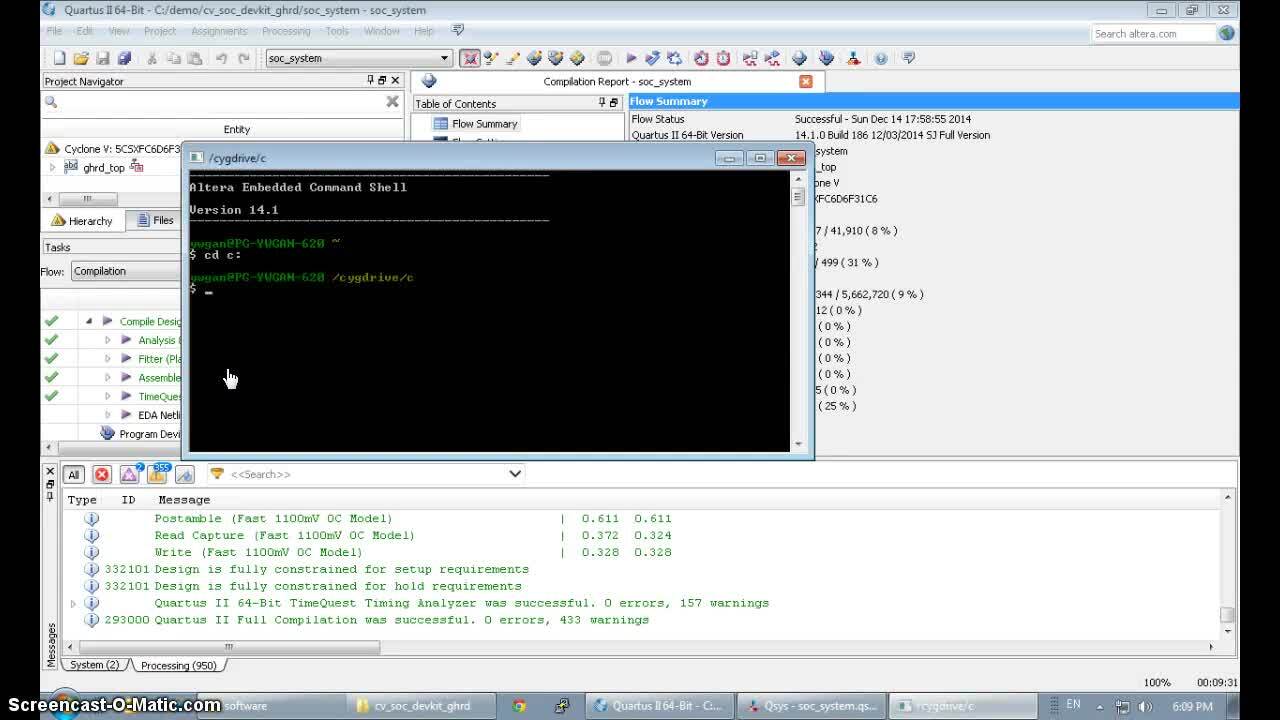Start Compilation with the blue play icon
Screen dimensions: 1280x720
(631, 58)
